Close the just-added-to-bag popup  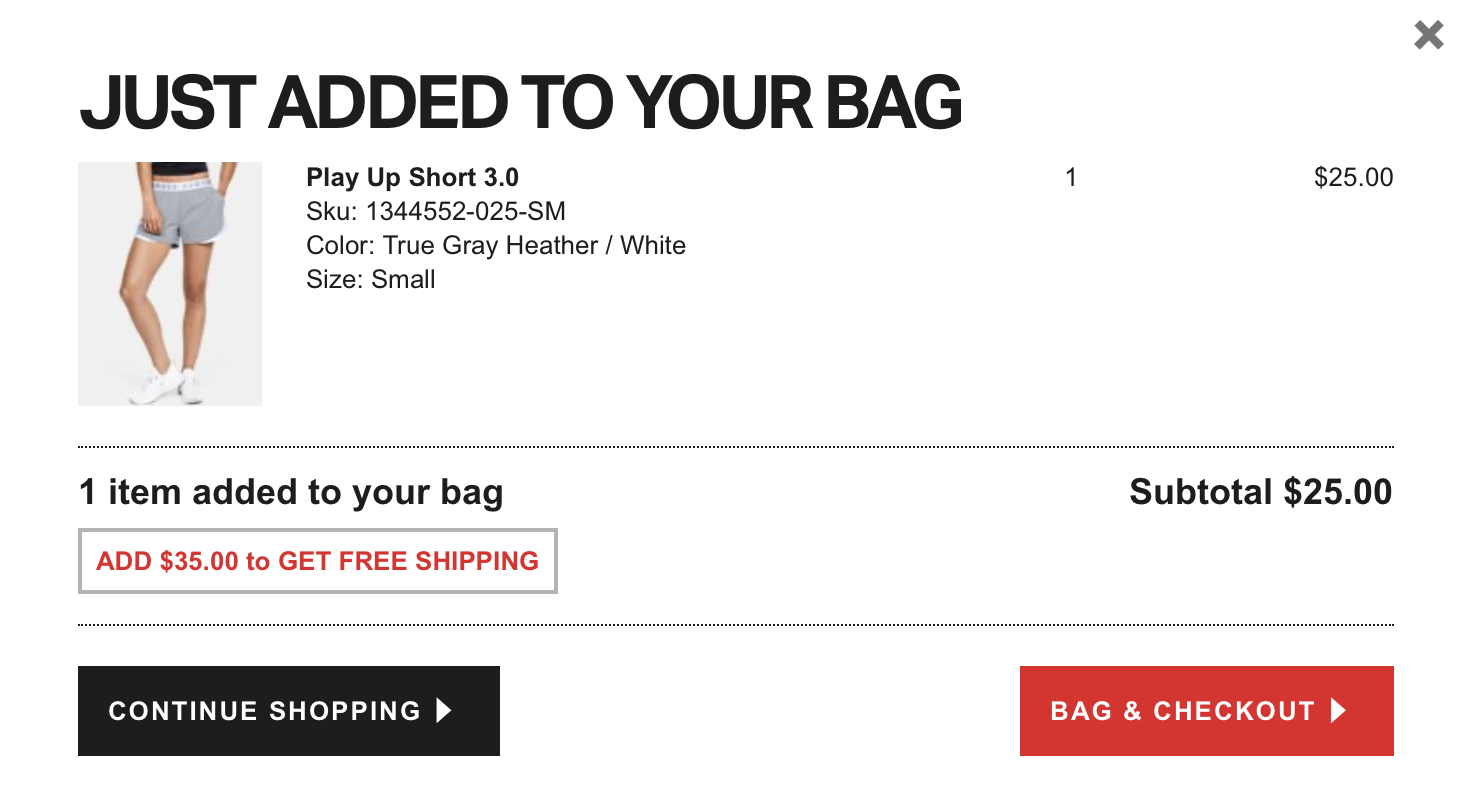coord(1428,36)
